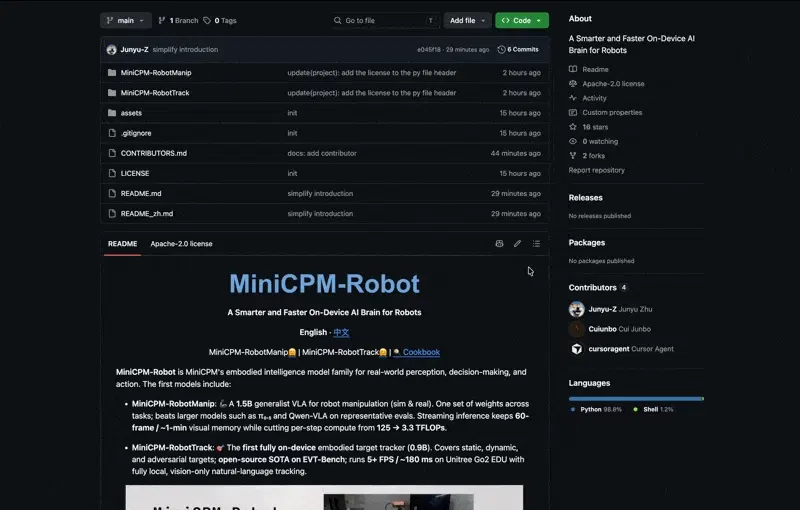Screen dimensions: 800x510
Task: Open the commit message on the MiniCPM-RobotManip row
Action: (371, 72)
